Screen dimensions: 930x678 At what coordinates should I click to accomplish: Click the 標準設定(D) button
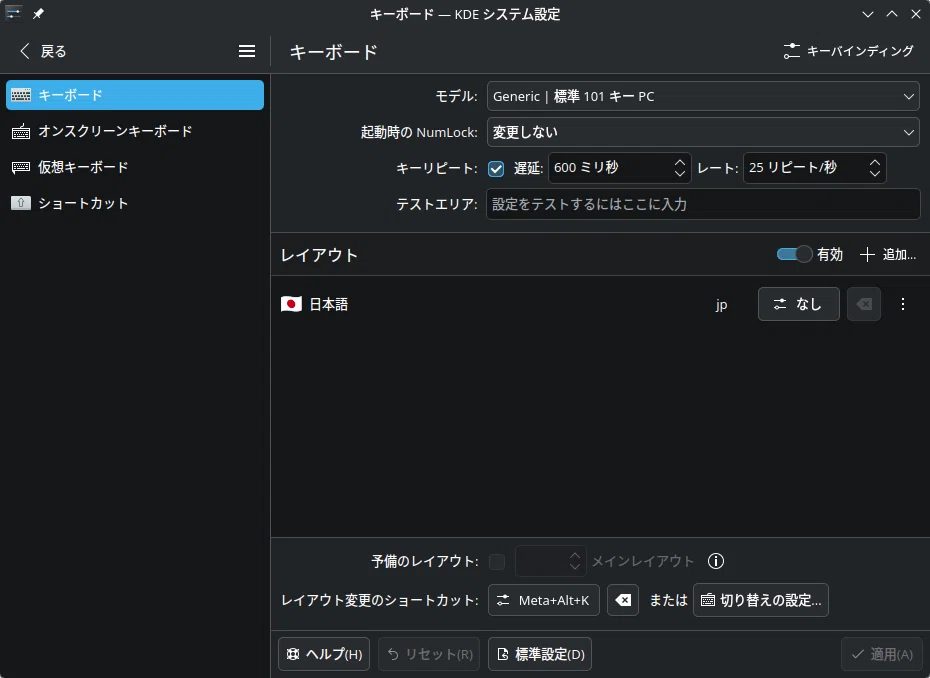coord(540,654)
